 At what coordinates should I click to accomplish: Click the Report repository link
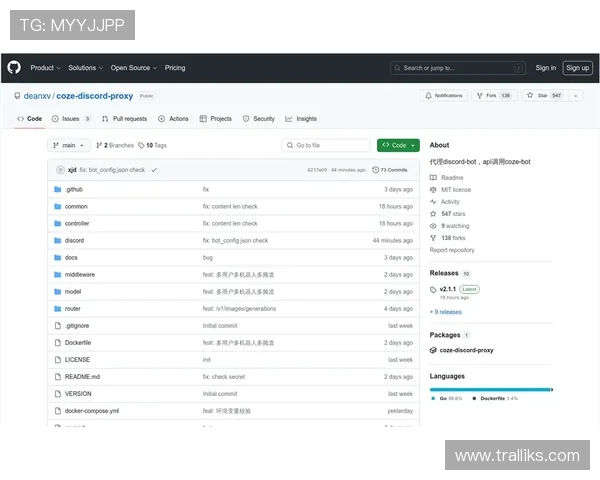pos(452,250)
